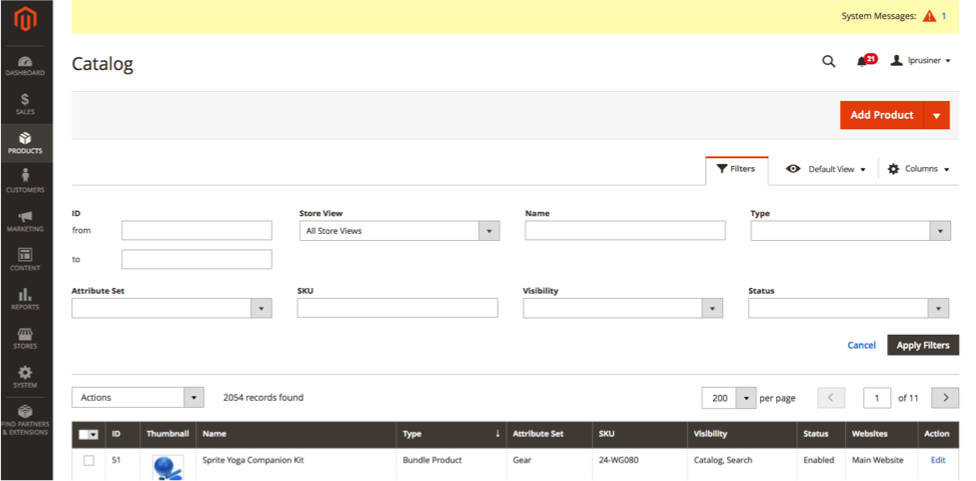Open the Actions dropdown

pyautogui.click(x=138, y=398)
